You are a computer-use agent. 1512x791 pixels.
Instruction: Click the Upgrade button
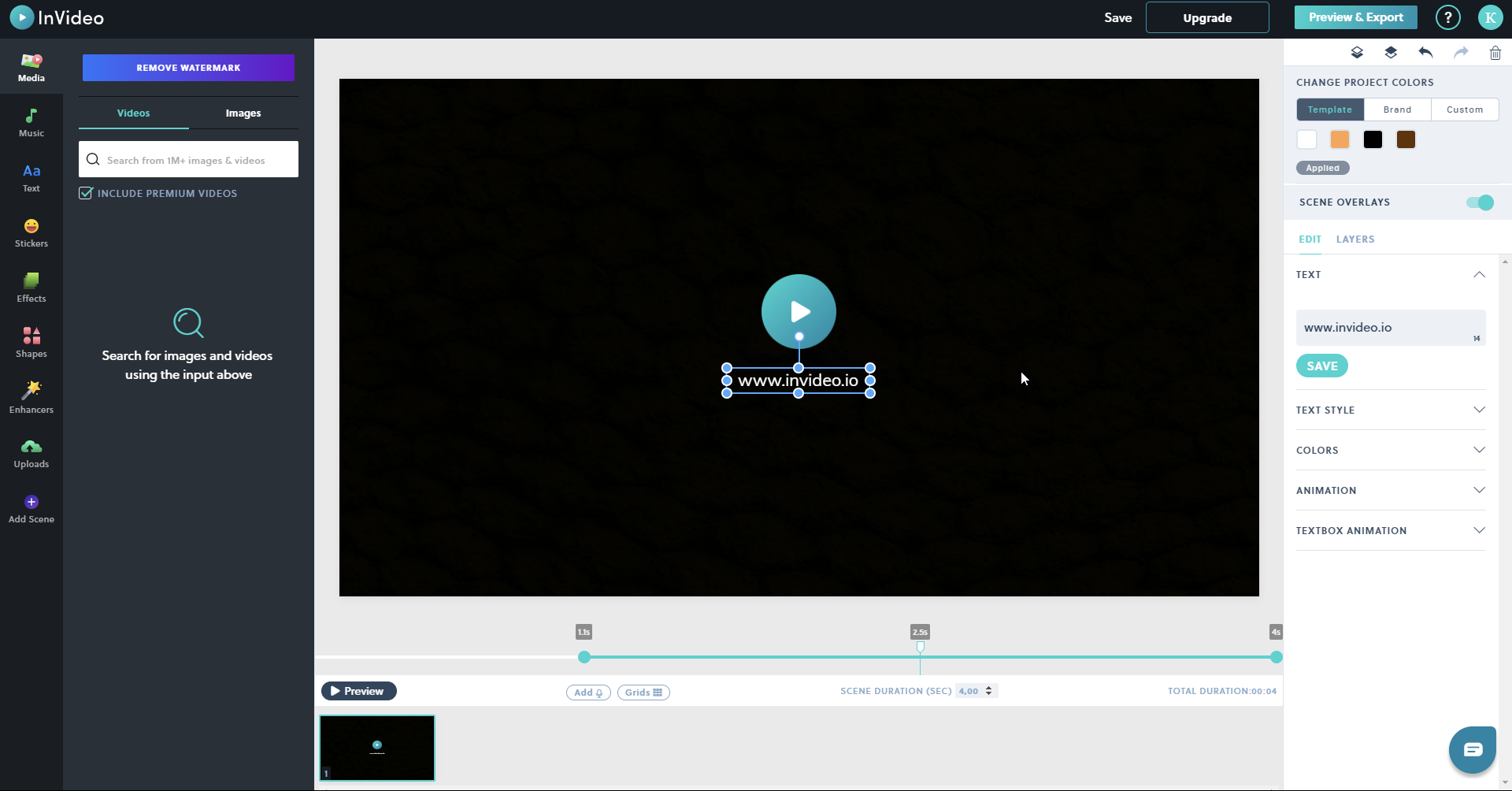tap(1207, 17)
